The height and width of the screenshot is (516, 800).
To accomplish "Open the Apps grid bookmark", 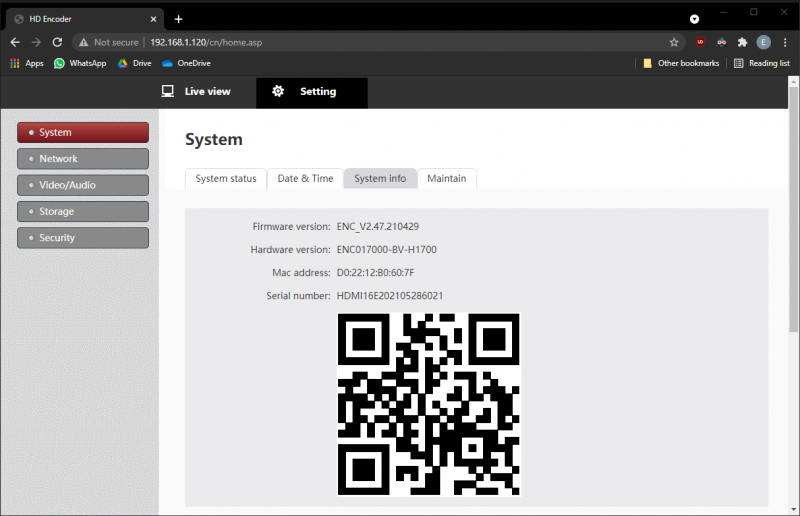I will (27, 63).
